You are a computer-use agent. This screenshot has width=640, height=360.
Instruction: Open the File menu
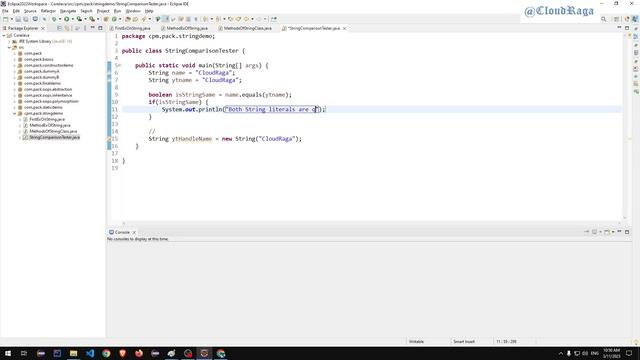pyautogui.click(x=5, y=11)
